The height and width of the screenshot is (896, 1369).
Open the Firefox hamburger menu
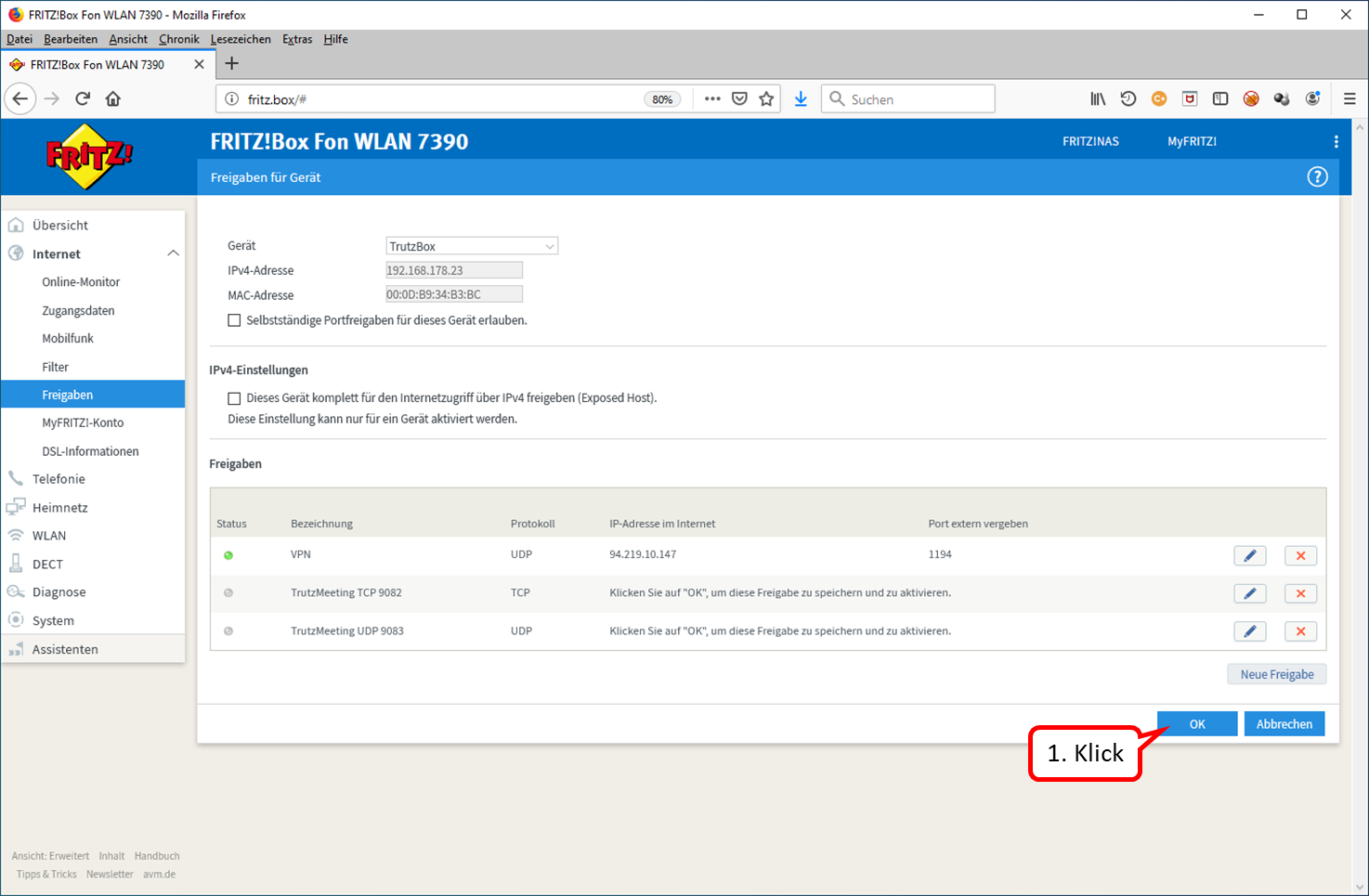[1349, 98]
